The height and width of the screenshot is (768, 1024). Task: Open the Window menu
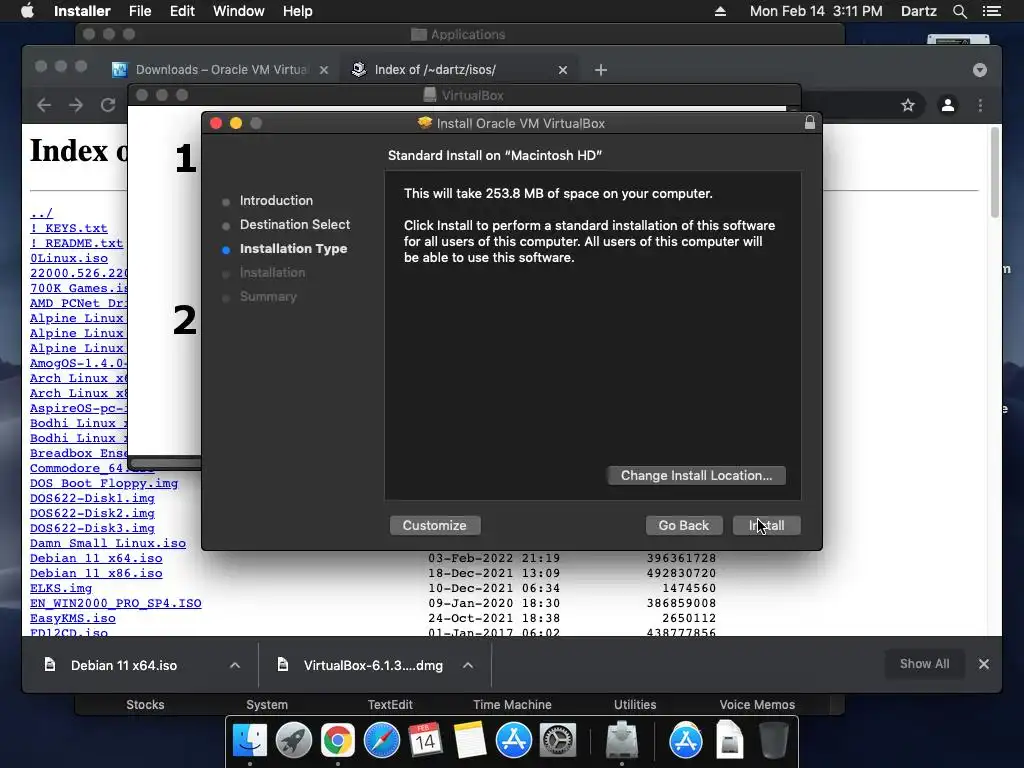click(238, 11)
